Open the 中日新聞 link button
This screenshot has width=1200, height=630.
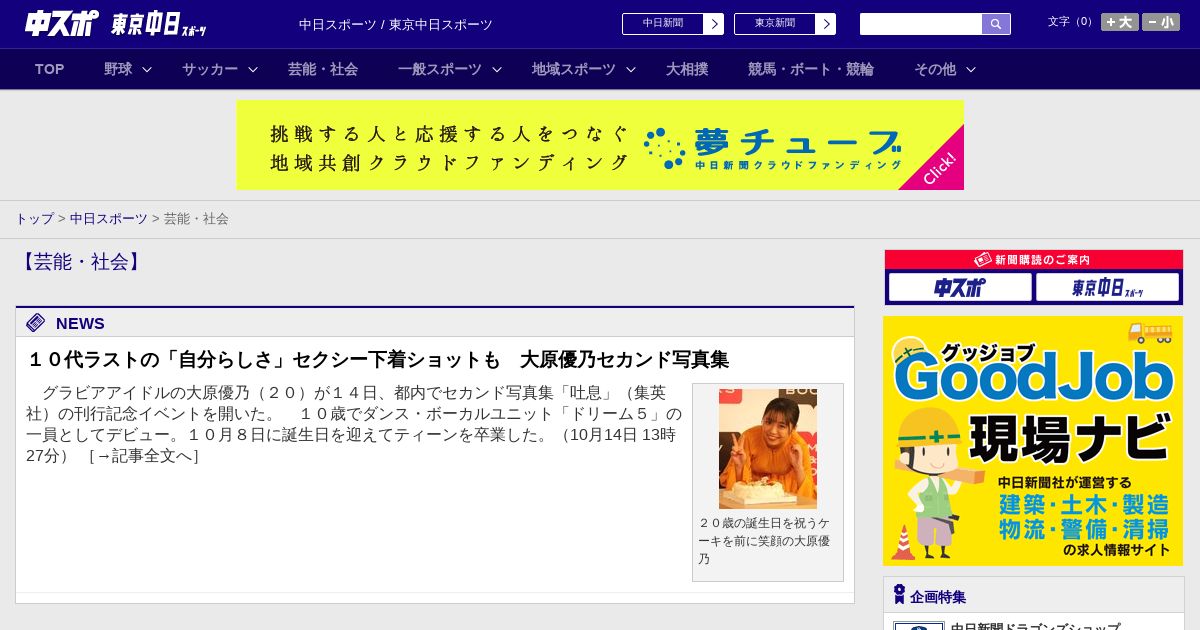pos(663,24)
